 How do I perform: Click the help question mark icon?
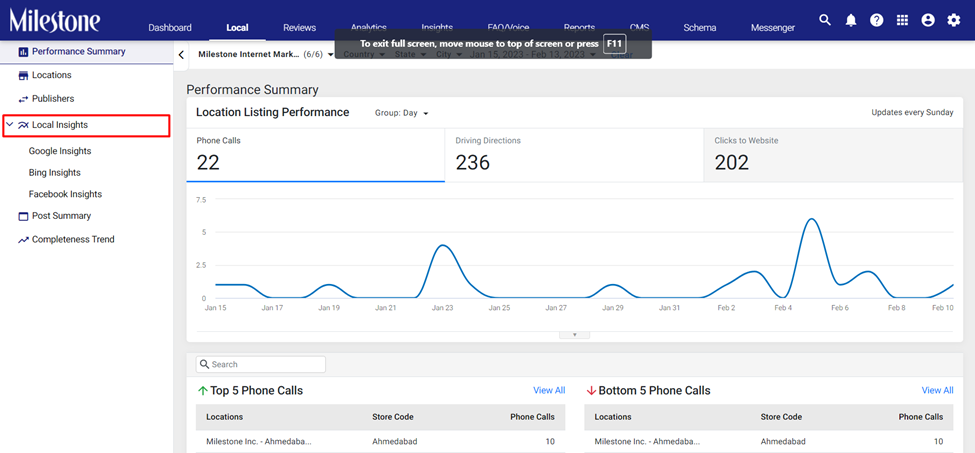pos(877,21)
